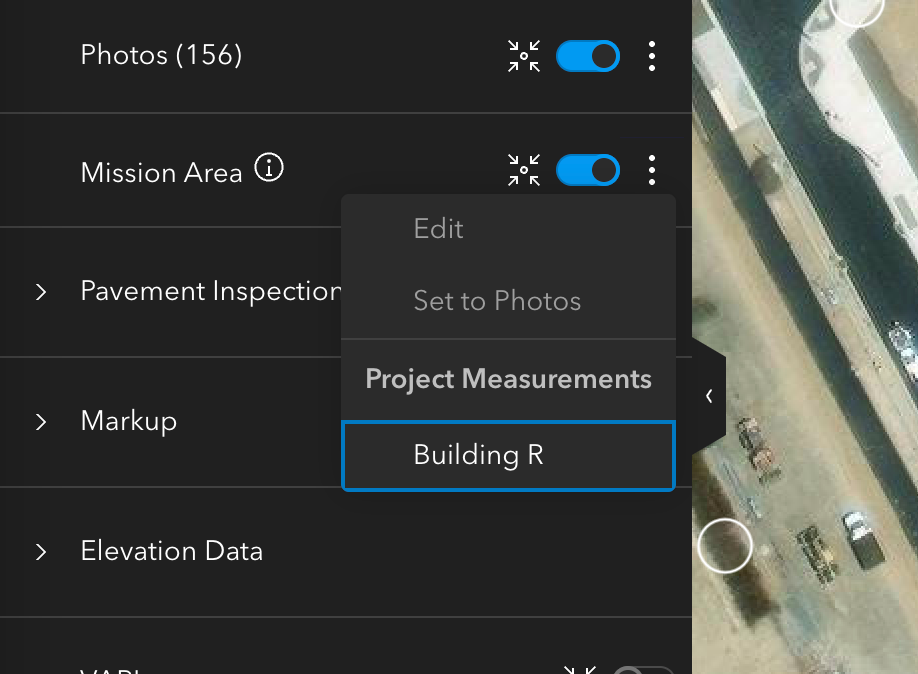Click the Mission Area info icon
918x674 pixels.
[x=269, y=168]
